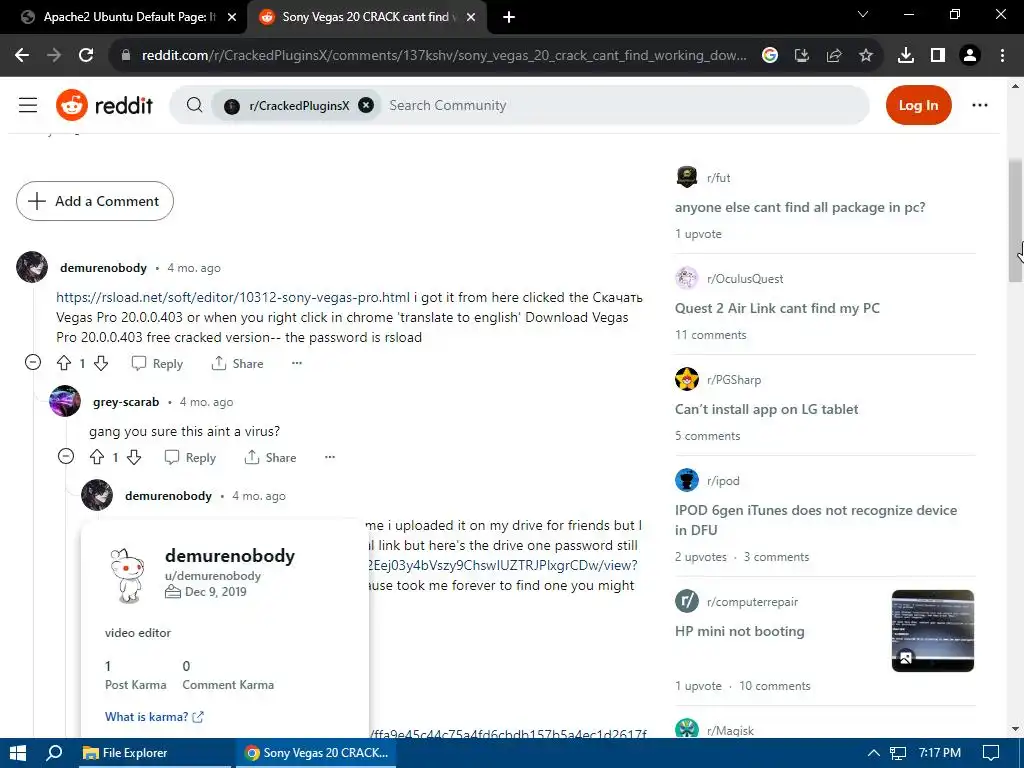The height and width of the screenshot is (768, 1024).
Task: Open grey-scarab's username link
Action: coord(126,402)
